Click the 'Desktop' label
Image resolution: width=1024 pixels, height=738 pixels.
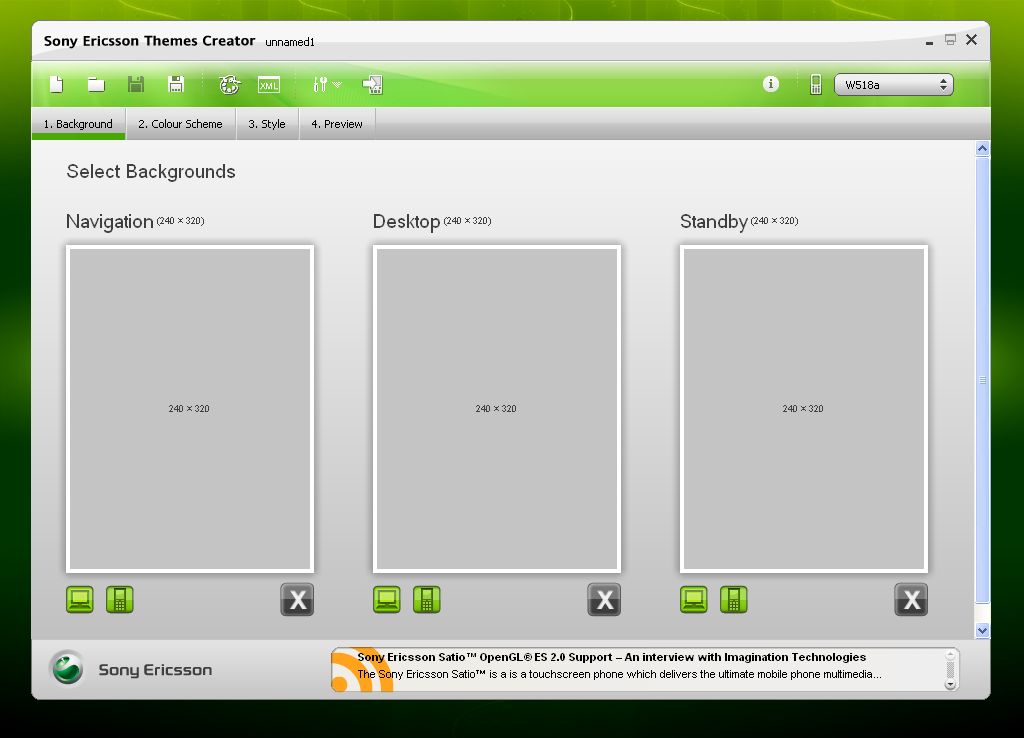pos(406,221)
